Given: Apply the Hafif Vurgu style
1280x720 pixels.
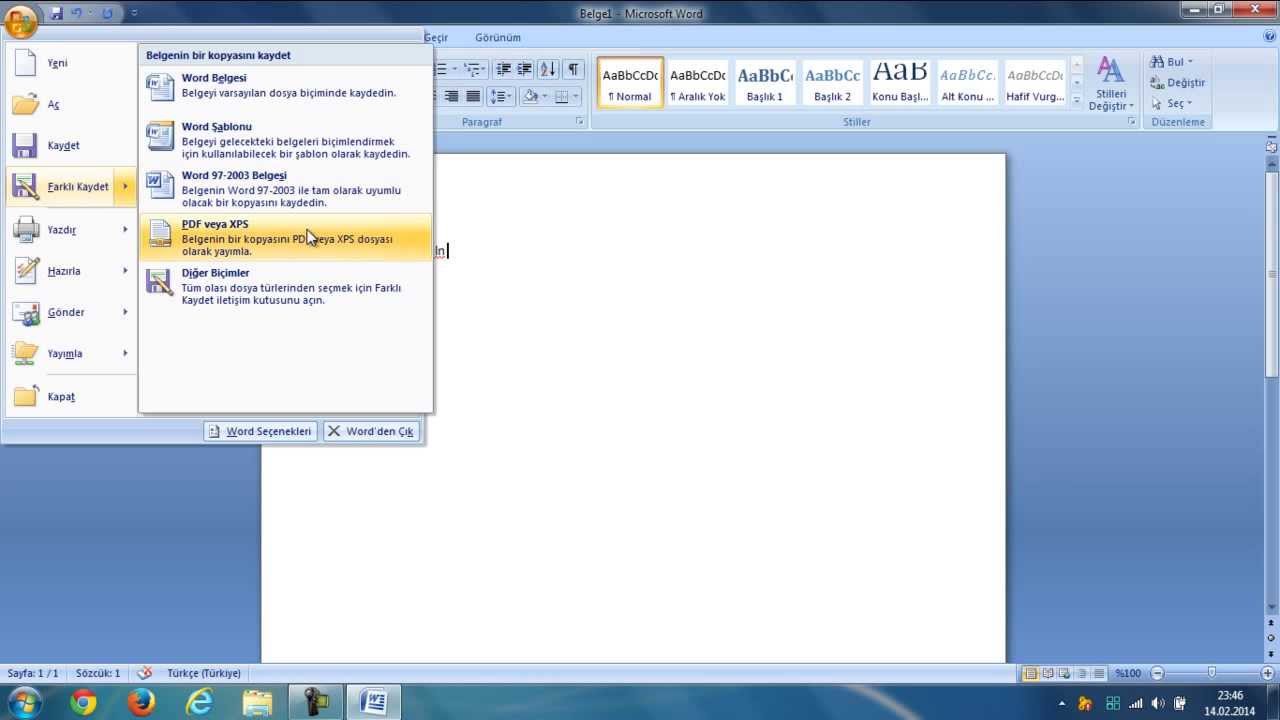Looking at the screenshot, I should (1035, 82).
